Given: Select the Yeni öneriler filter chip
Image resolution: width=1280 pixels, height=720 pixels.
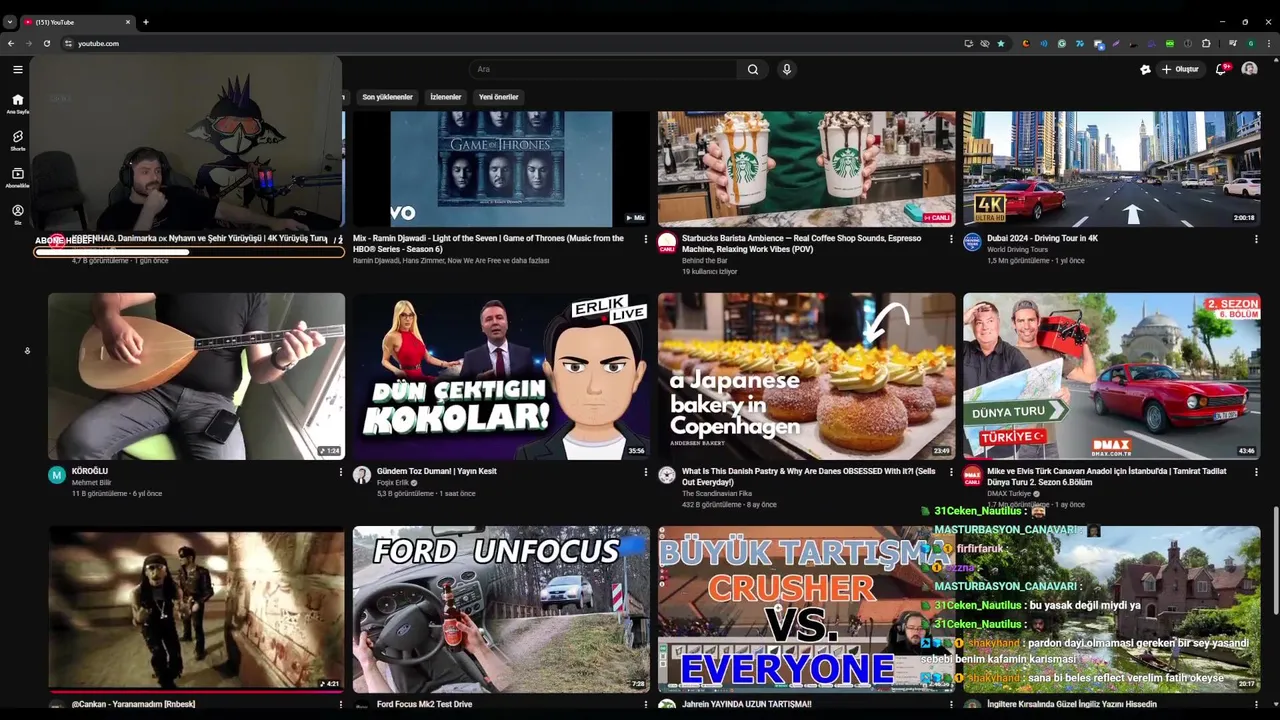Looking at the screenshot, I should pos(499,97).
